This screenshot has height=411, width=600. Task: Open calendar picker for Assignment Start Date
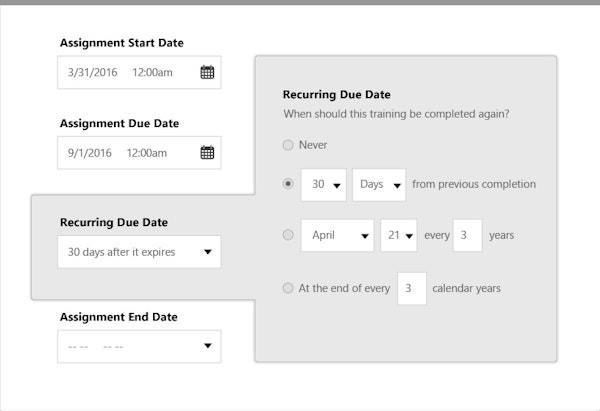207,72
